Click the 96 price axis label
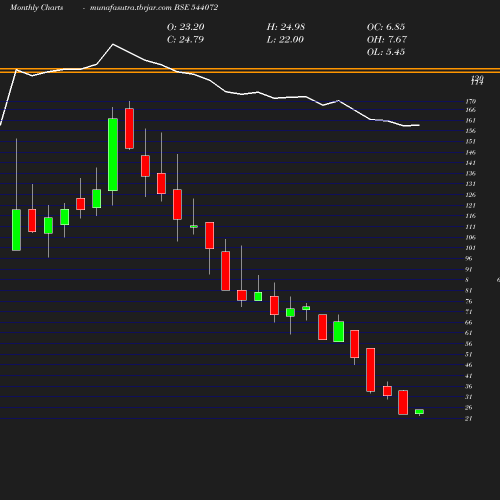Image resolution: width=500 pixels, height=500 pixels. [469, 258]
